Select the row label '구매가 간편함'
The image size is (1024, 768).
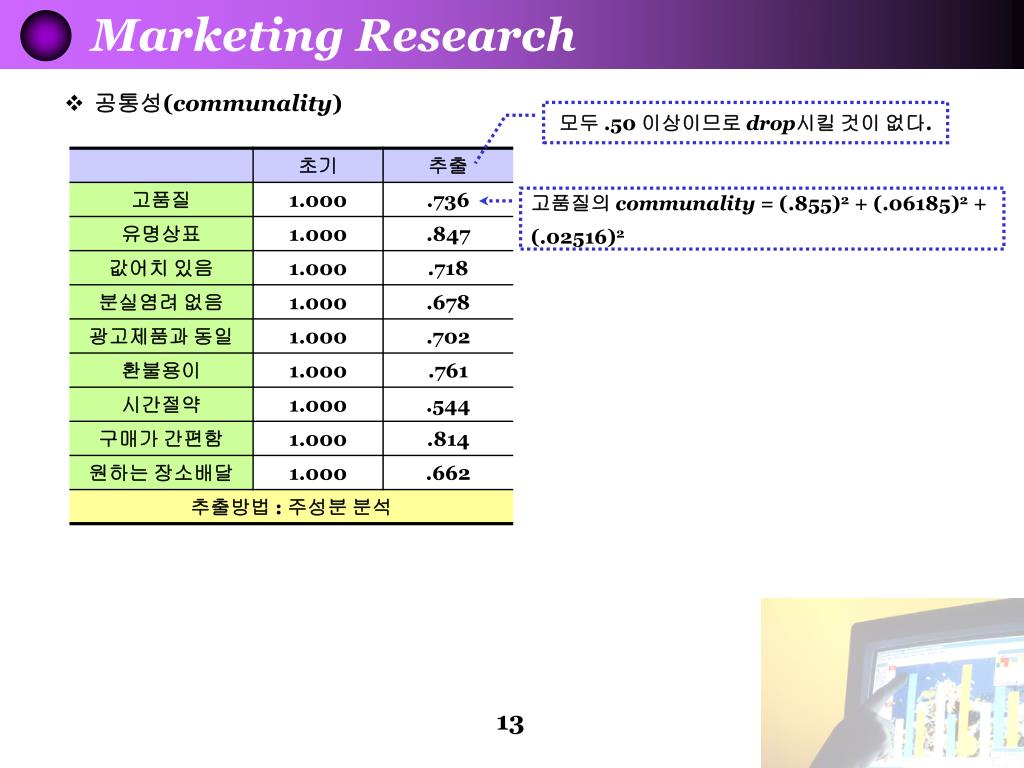[x=161, y=438]
